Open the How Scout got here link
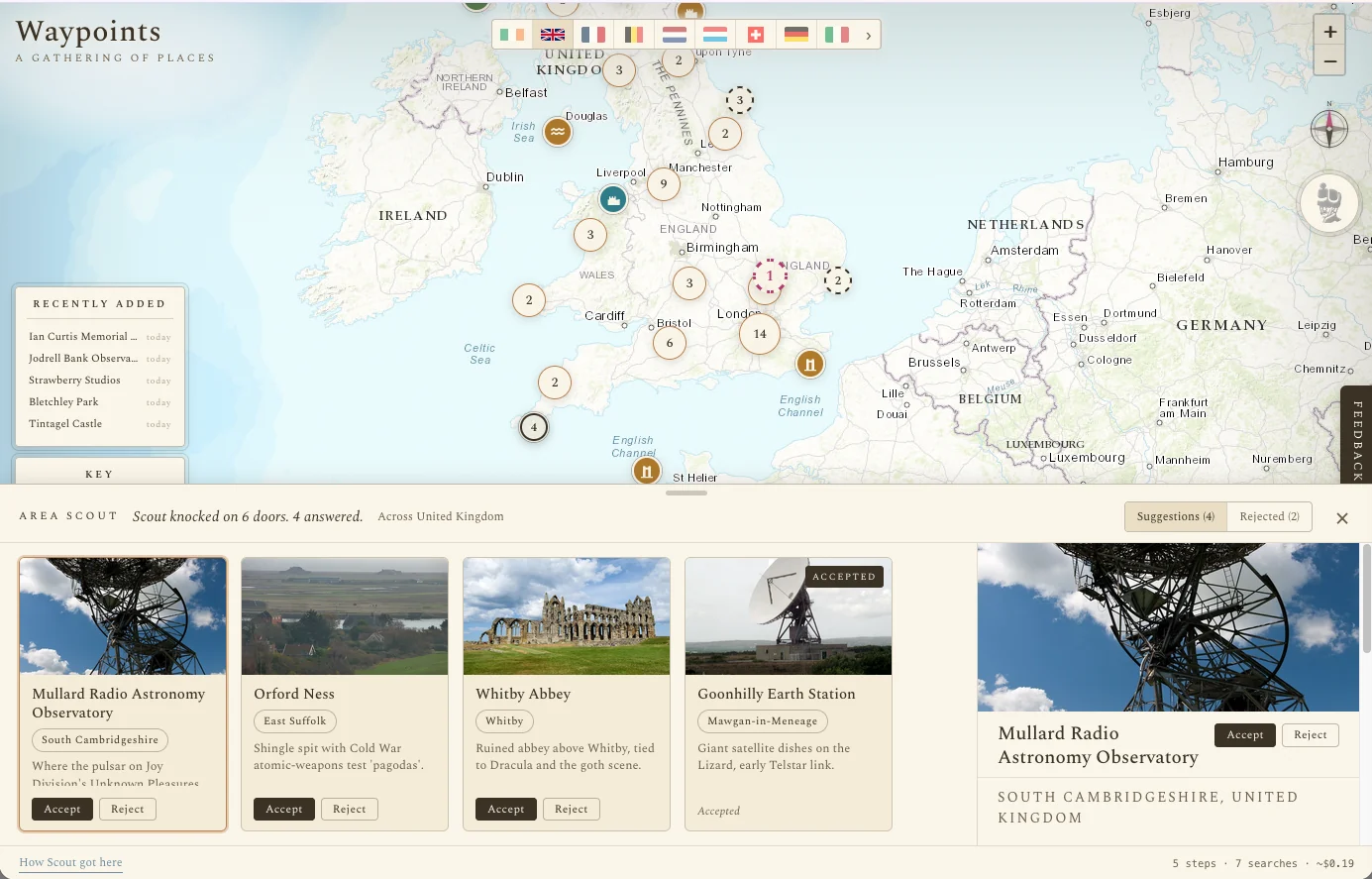This screenshot has height=879, width=1372. point(71,862)
